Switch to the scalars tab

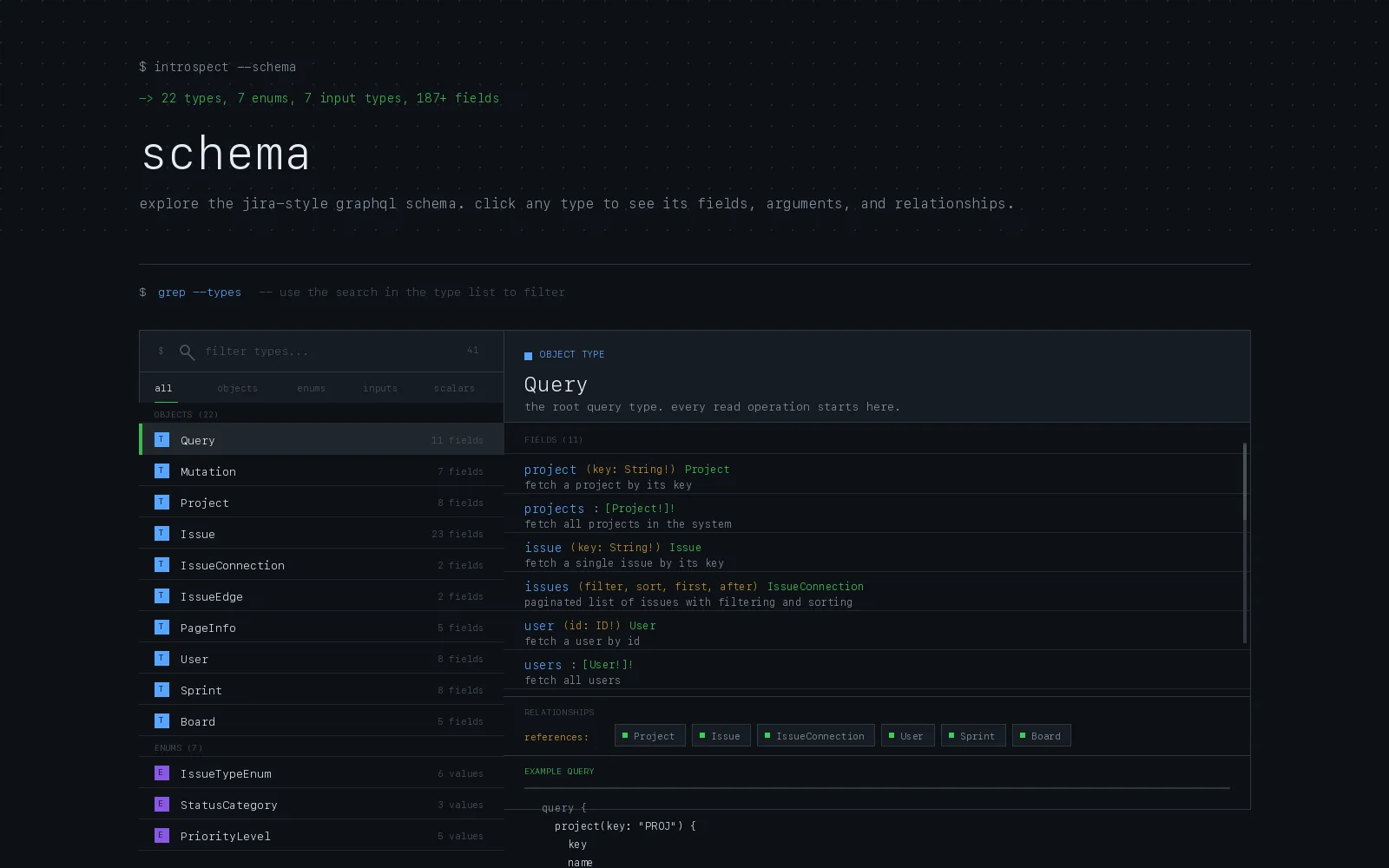(454, 388)
